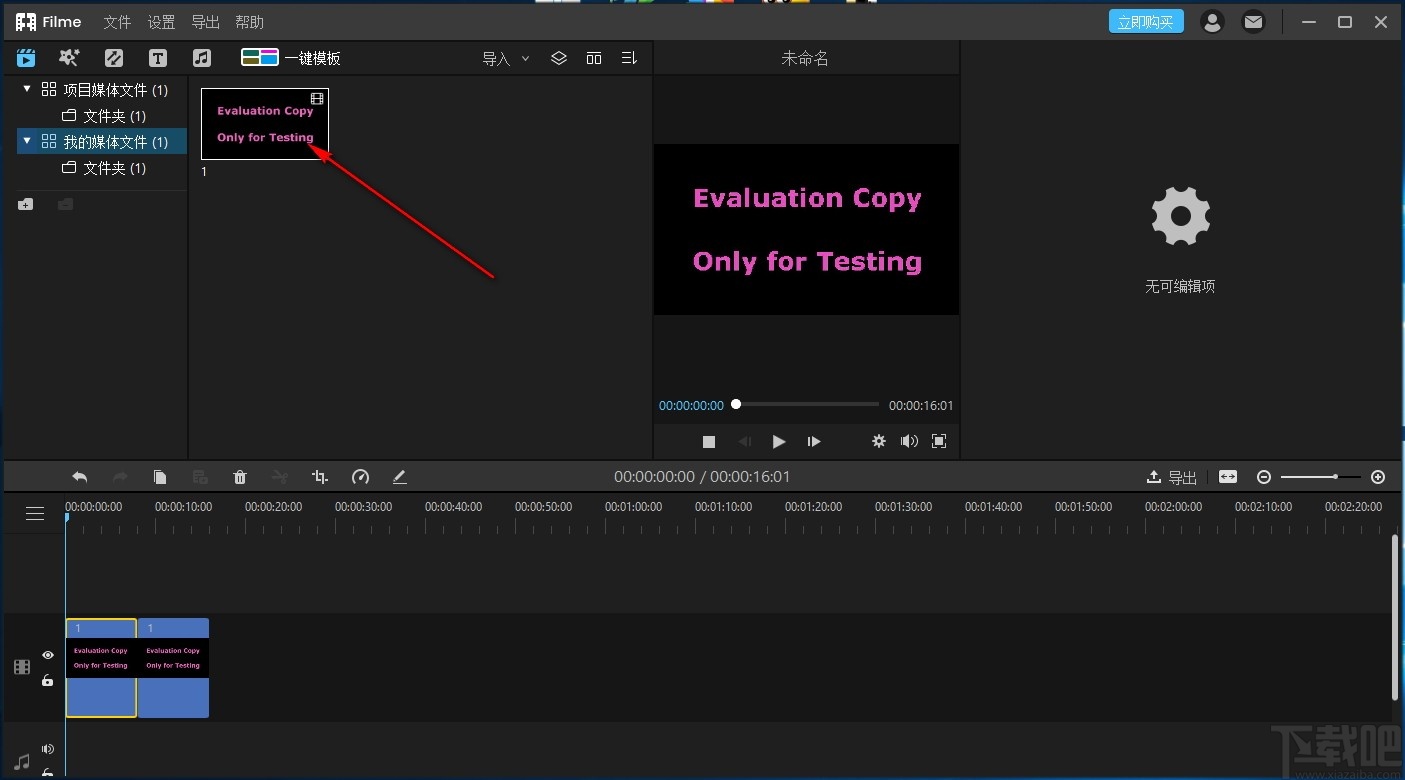1405x780 pixels.
Task: Paste clip using the timeline paste icon
Action: [200, 477]
